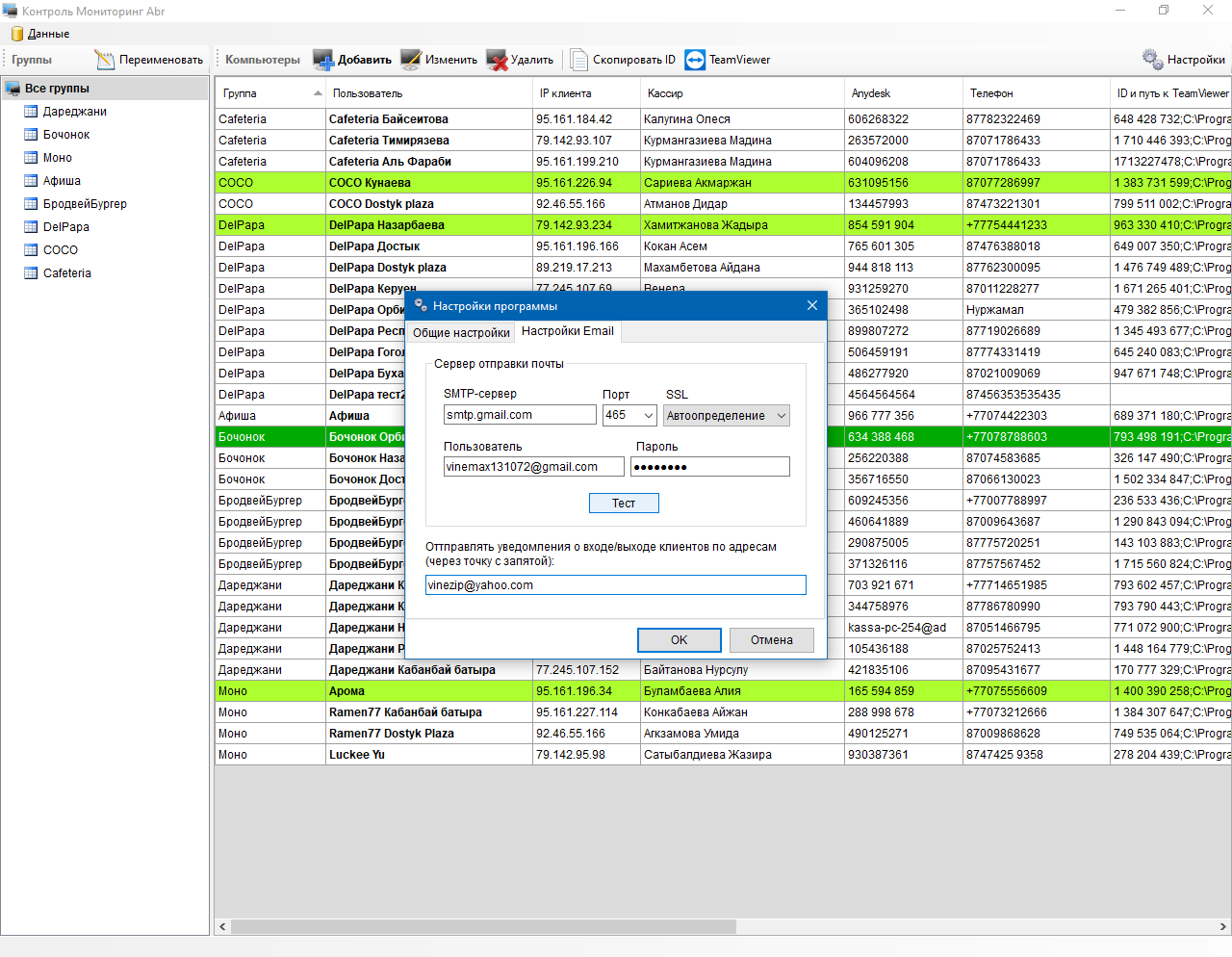Open Настройки gear icon
The width and height of the screenshot is (1232, 957).
(x=1152, y=60)
